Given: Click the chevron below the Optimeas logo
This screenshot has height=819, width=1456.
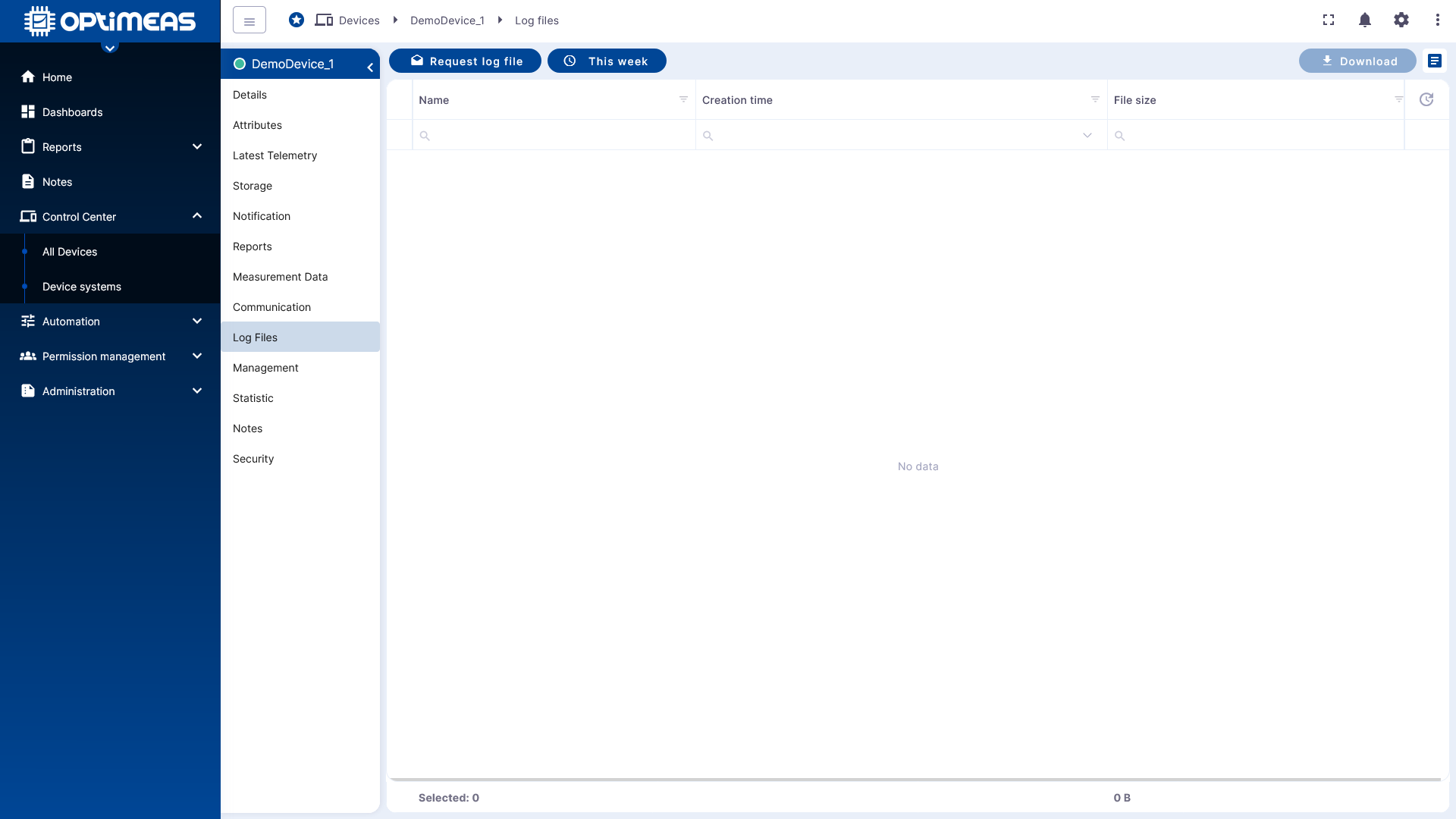Looking at the screenshot, I should click(x=110, y=48).
